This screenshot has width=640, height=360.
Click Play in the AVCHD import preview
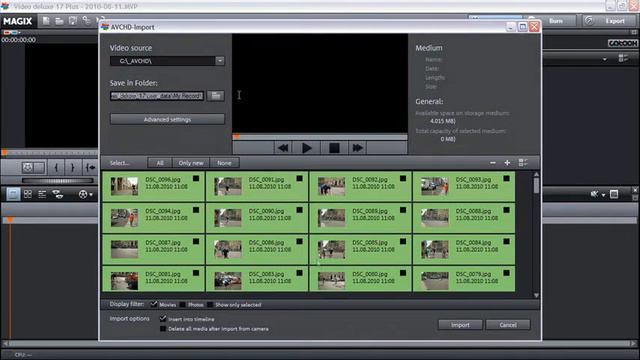(x=307, y=148)
